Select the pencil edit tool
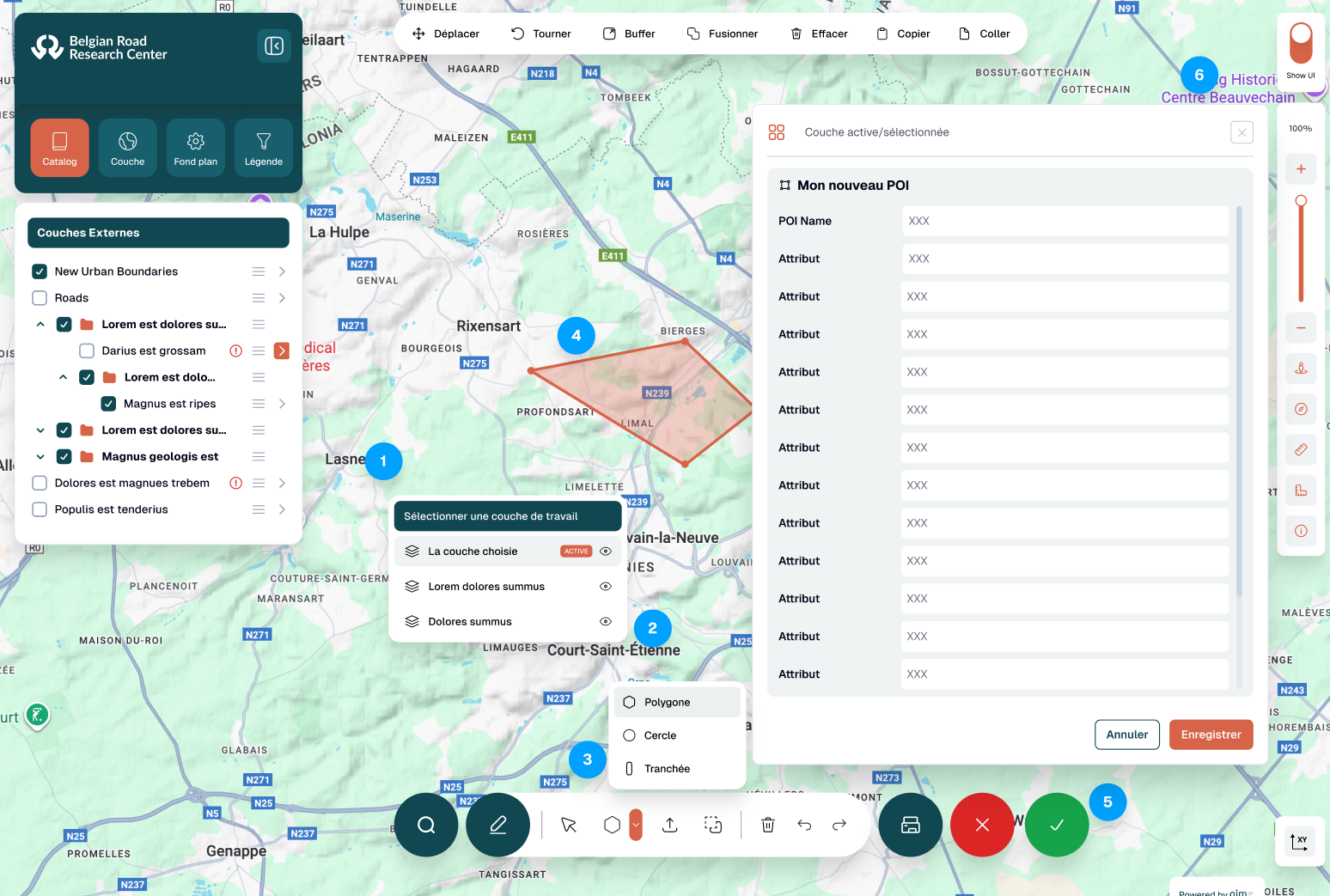The width and height of the screenshot is (1330, 896). [x=497, y=825]
